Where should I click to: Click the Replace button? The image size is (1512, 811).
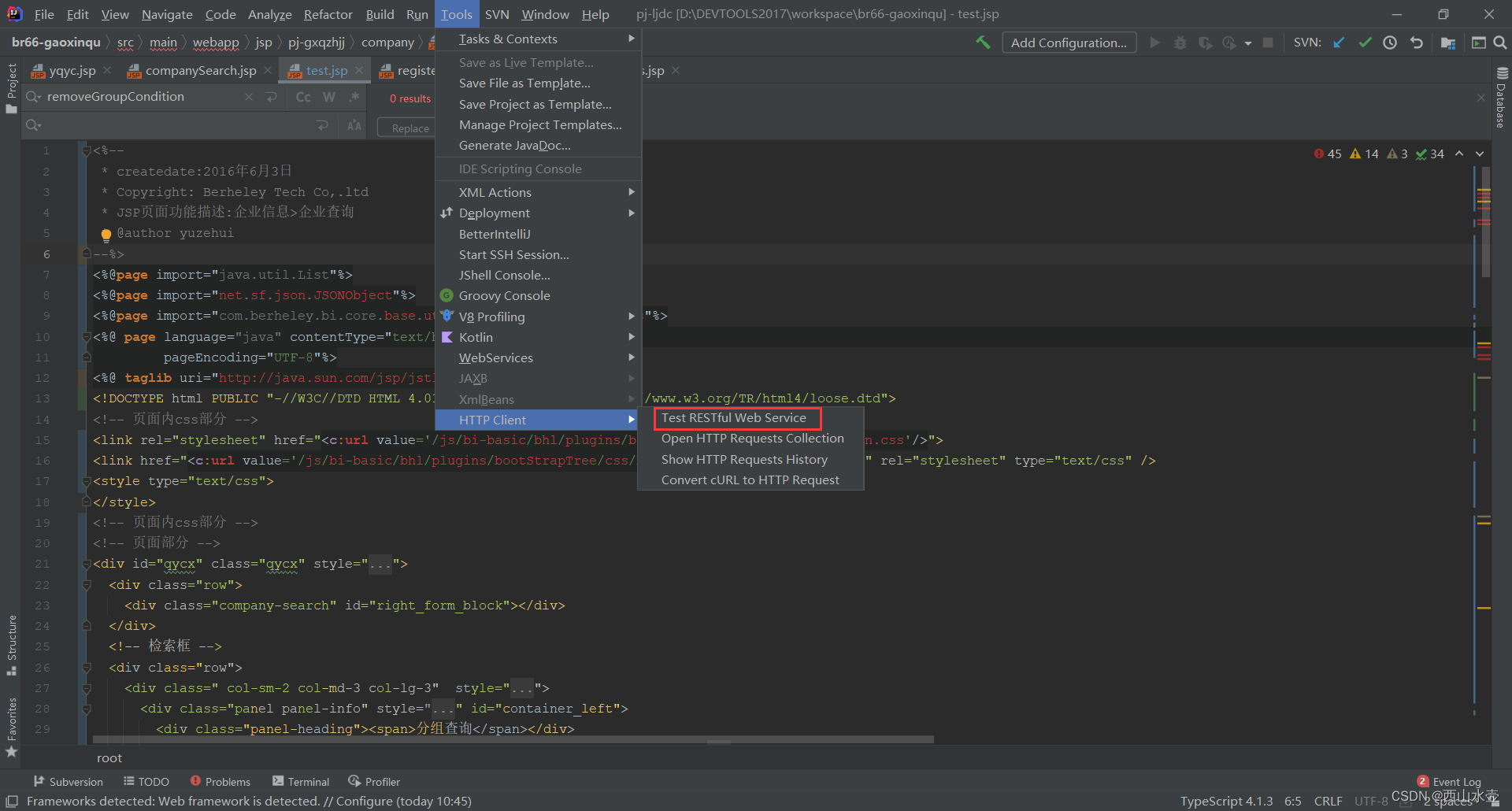pos(409,128)
